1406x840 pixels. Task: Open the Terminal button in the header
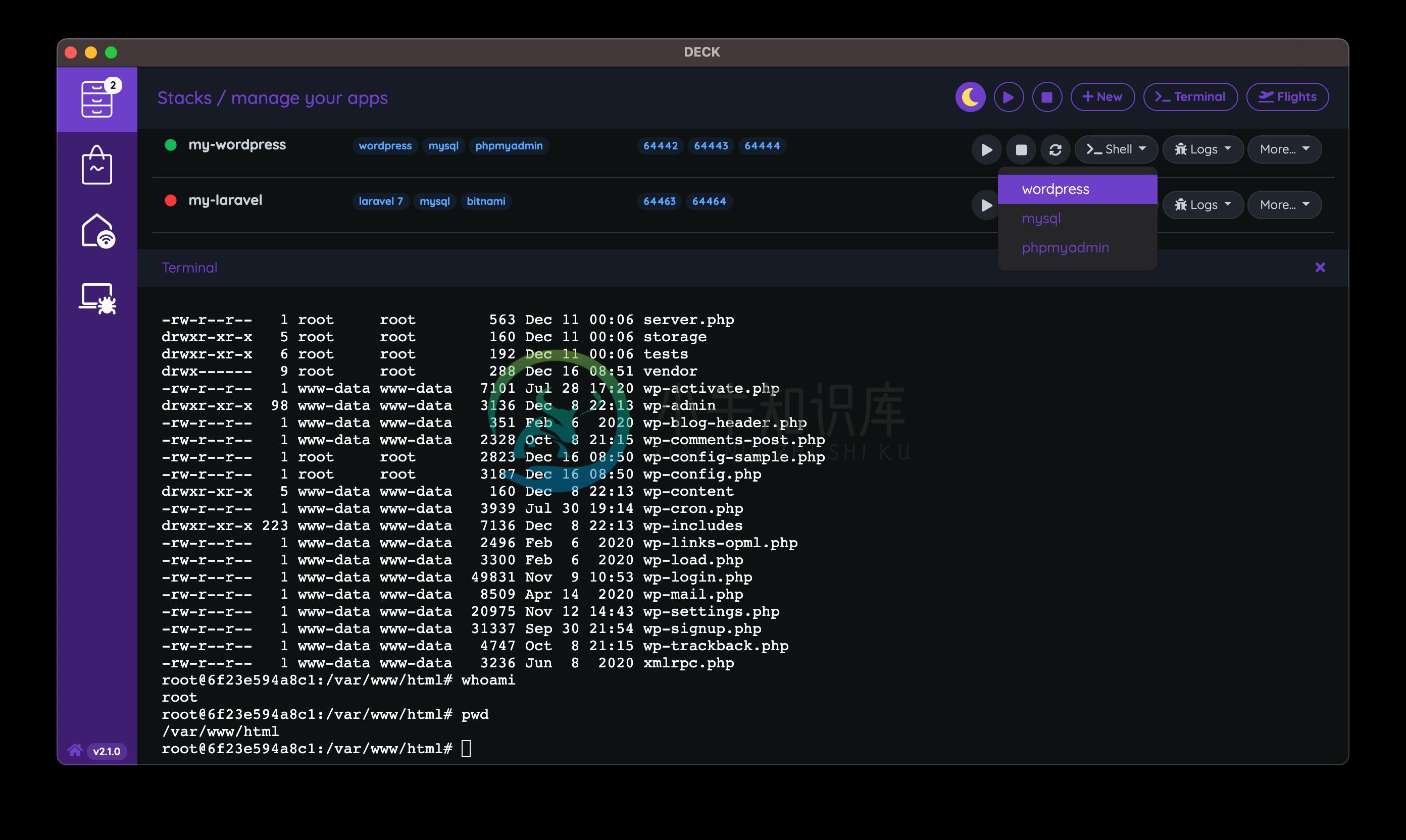pyautogui.click(x=1190, y=97)
